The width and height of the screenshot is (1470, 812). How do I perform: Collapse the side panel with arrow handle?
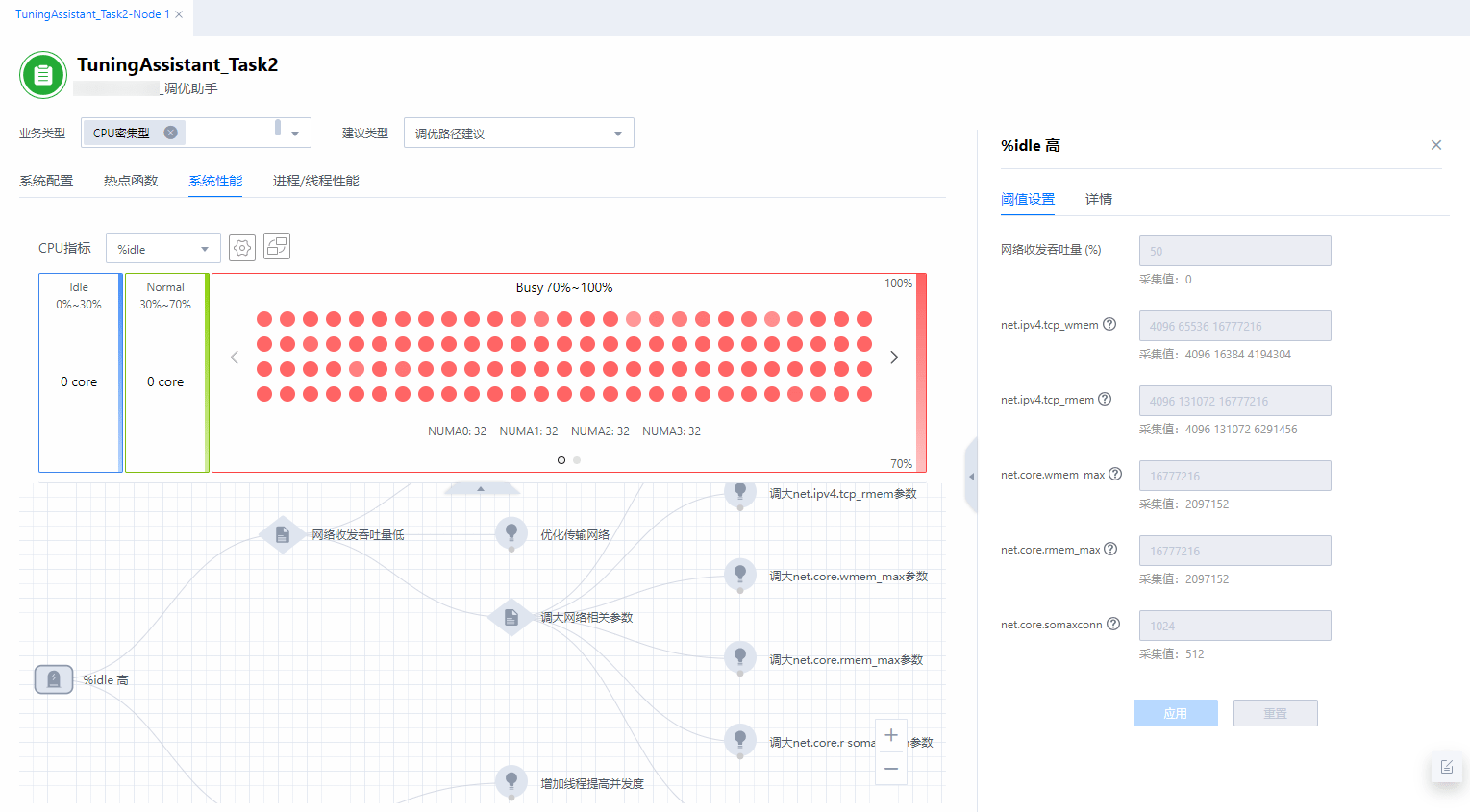(x=971, y=476)
